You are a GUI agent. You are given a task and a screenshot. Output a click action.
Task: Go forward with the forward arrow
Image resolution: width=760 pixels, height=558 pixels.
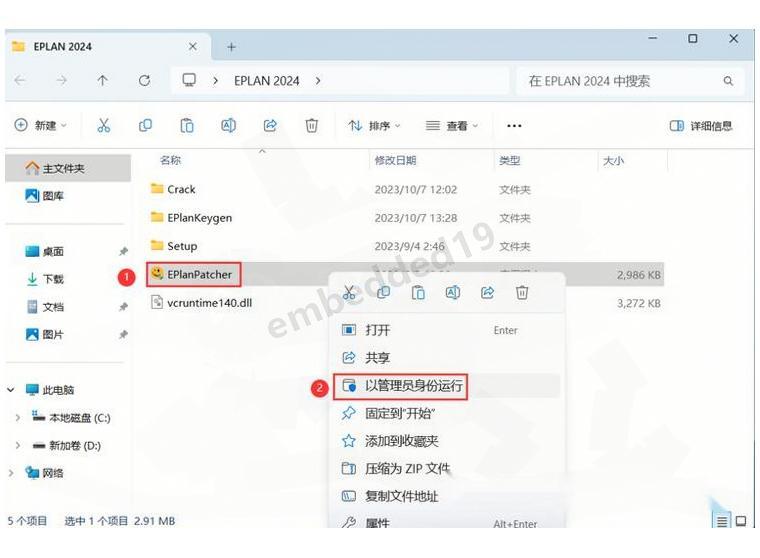point(62,80)
